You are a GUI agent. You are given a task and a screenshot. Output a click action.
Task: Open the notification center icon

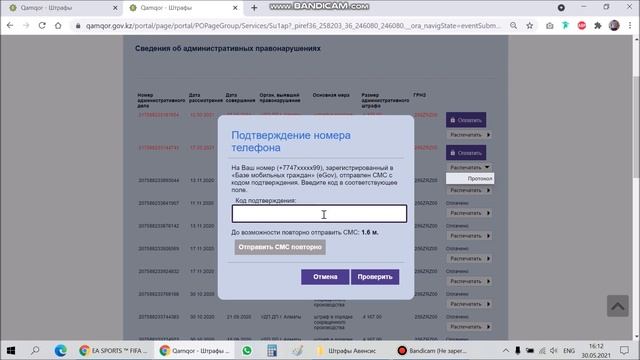tap(624, 350)
